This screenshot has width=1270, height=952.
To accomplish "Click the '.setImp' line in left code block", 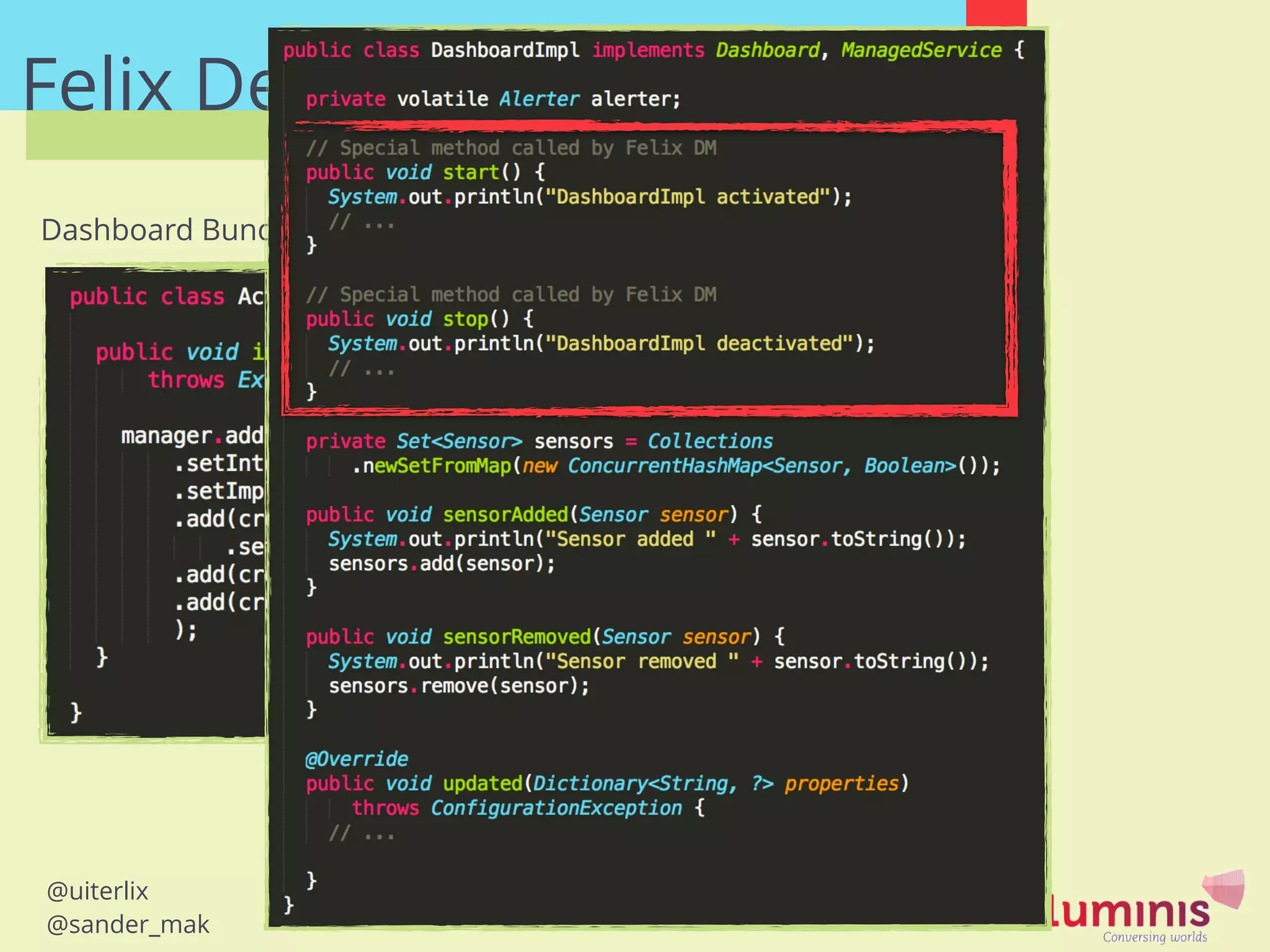I will 220,491.
